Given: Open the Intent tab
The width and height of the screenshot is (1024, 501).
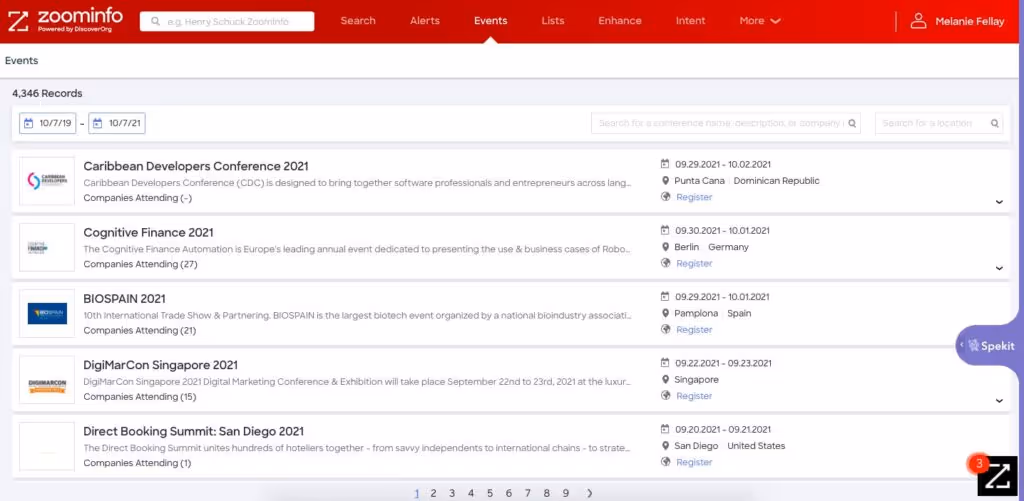Looking at the screenshot, I should [690, 21].
